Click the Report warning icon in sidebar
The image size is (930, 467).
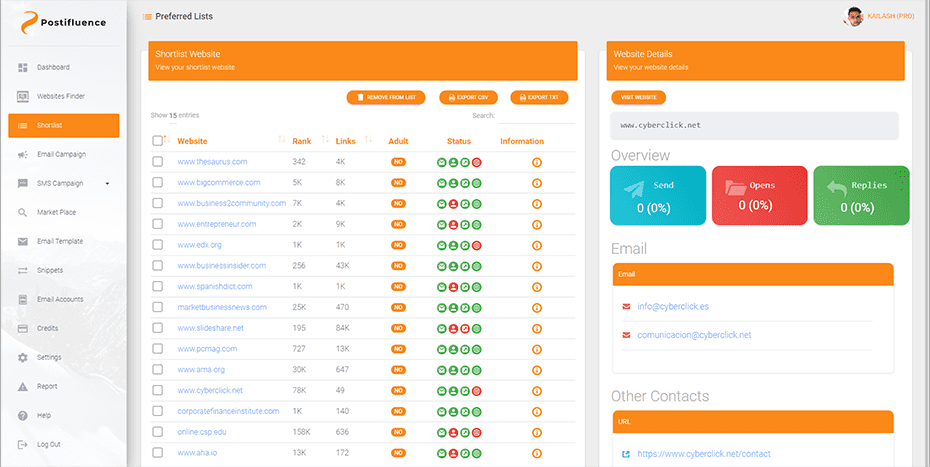point(23,386)
